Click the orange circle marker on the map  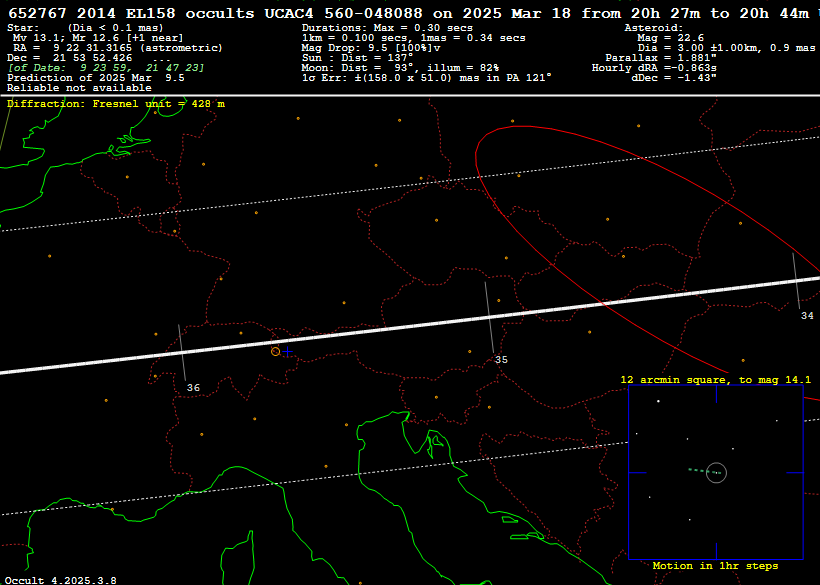(276, 351)
